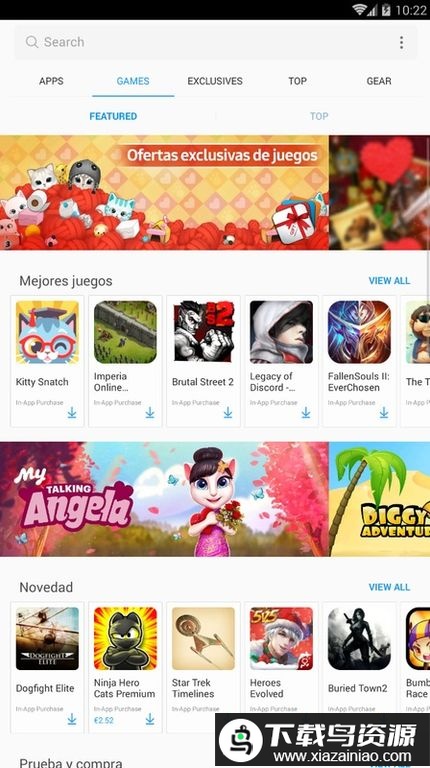Tap the search magnifier icon
The image size is (430, 768).
click(32, 42)
